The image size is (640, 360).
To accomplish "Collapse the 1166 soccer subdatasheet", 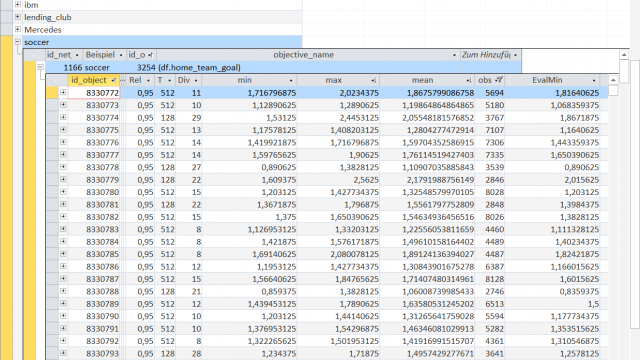I will (40, 67).
